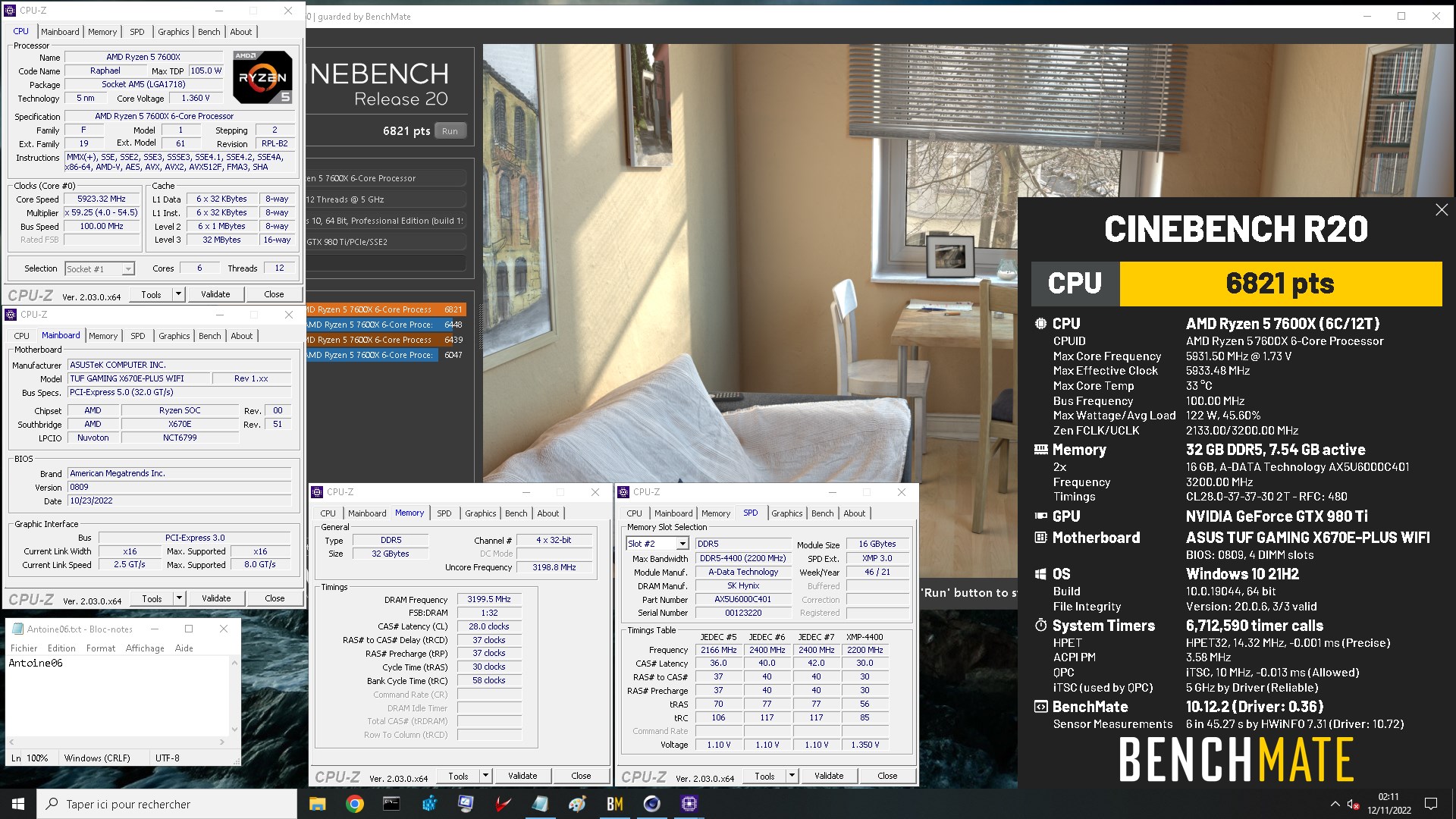Click the Bloc-notes text area with Antoine06
1456x819 pixels.
click(118, 696)
